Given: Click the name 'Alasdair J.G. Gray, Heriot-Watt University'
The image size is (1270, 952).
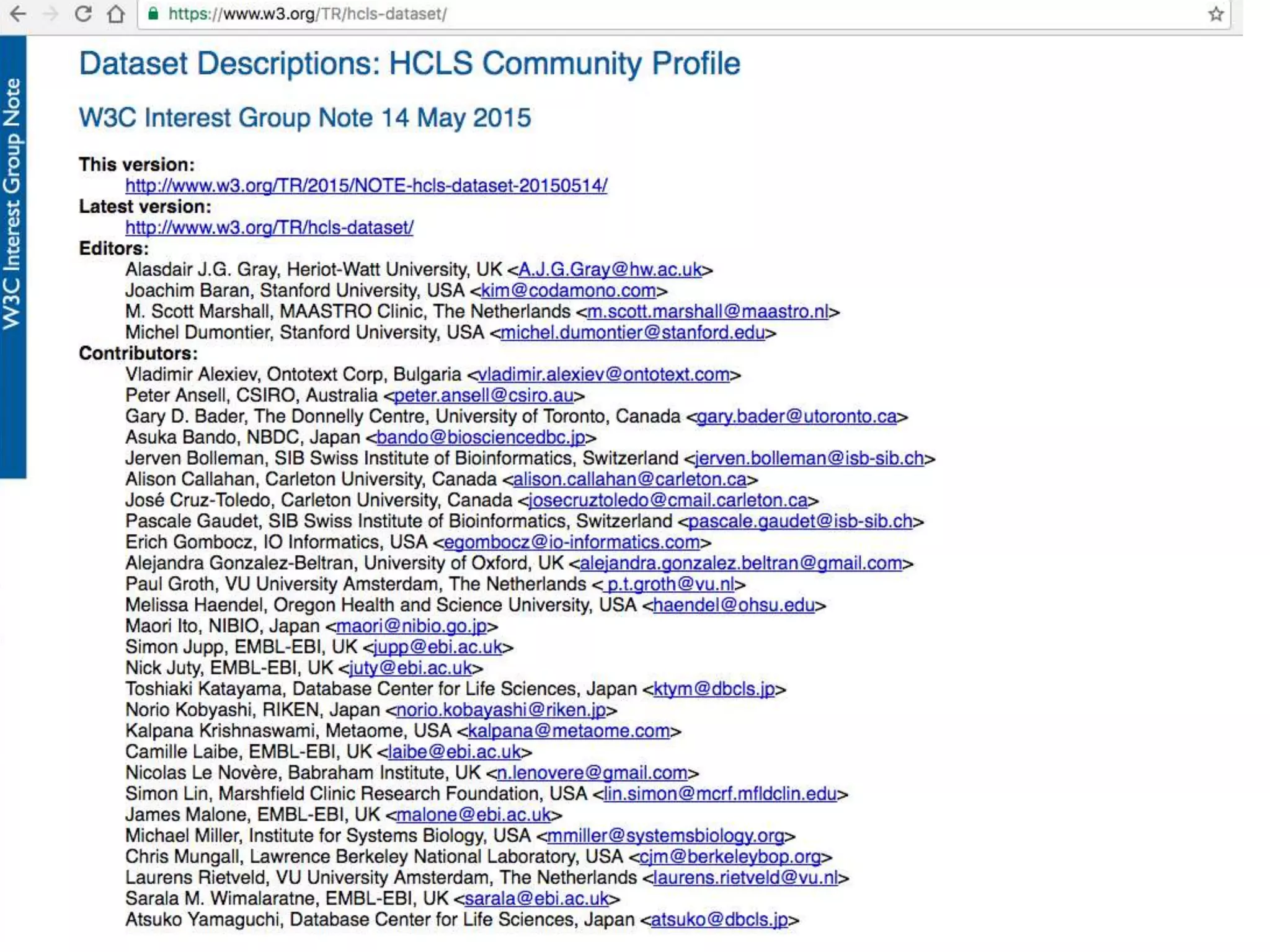Looking at the screenshot, I should [x=297, y=270].
